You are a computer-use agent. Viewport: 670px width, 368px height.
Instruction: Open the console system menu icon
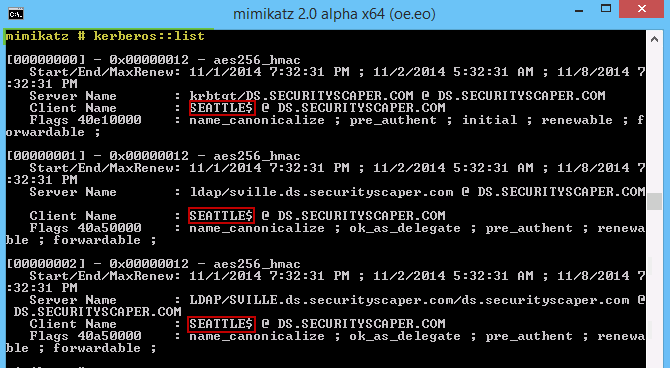(x=16, y=14)
